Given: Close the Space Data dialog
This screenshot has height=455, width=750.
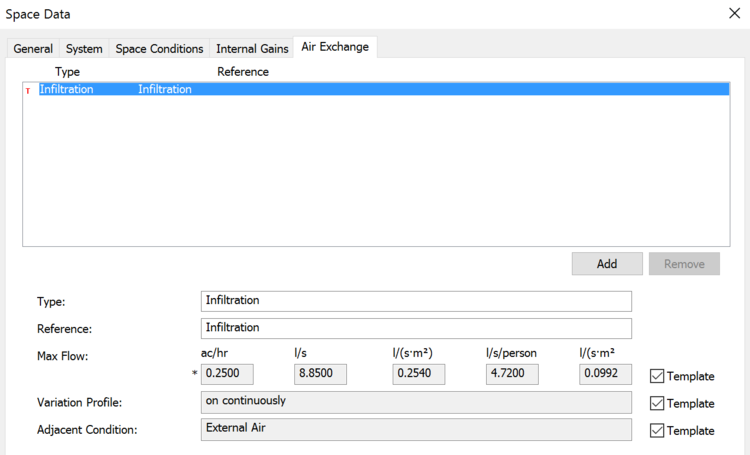Looking at the screenshot, I should (735, 13).
